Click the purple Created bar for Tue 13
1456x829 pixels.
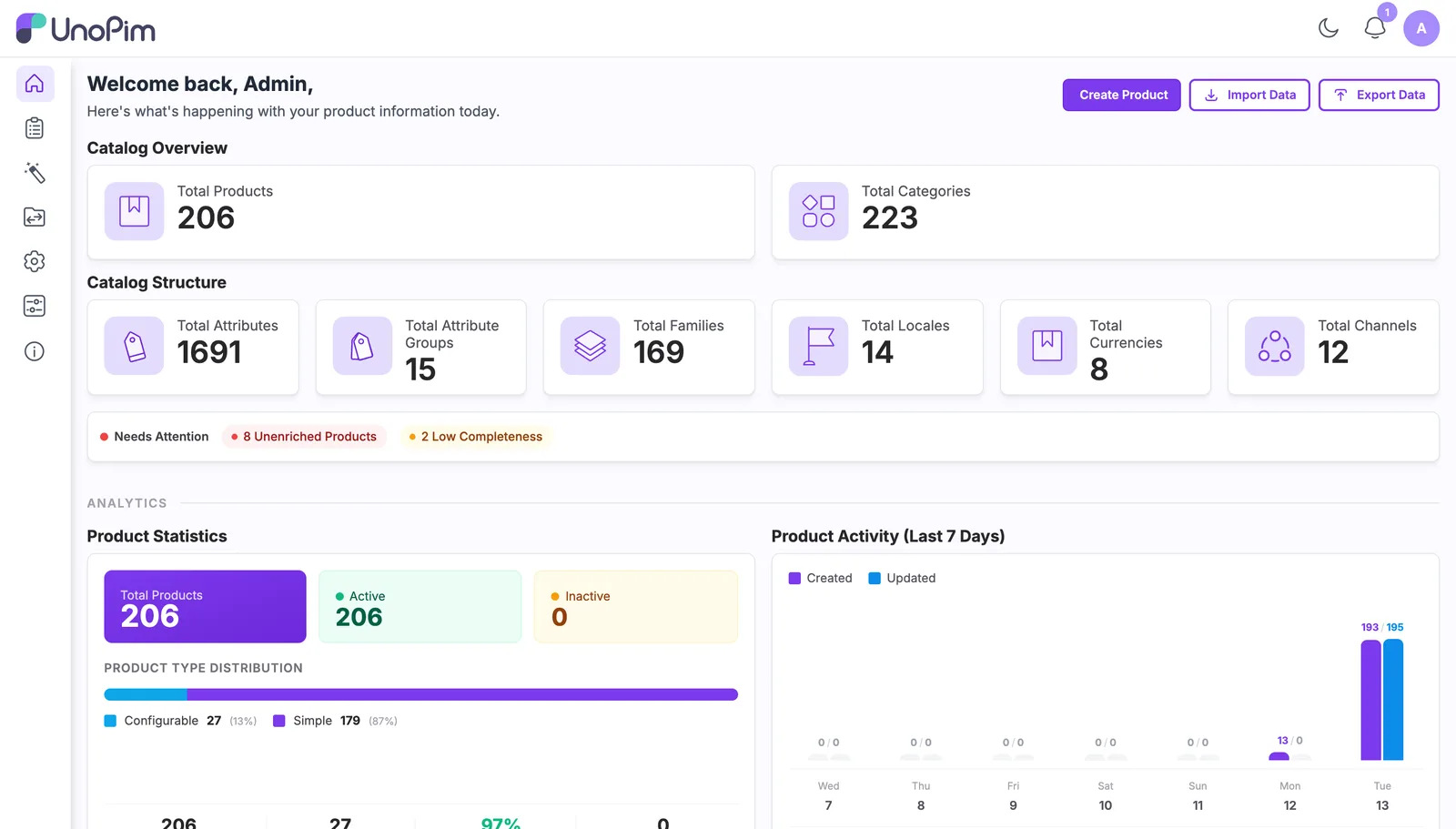click(1370, 700)
